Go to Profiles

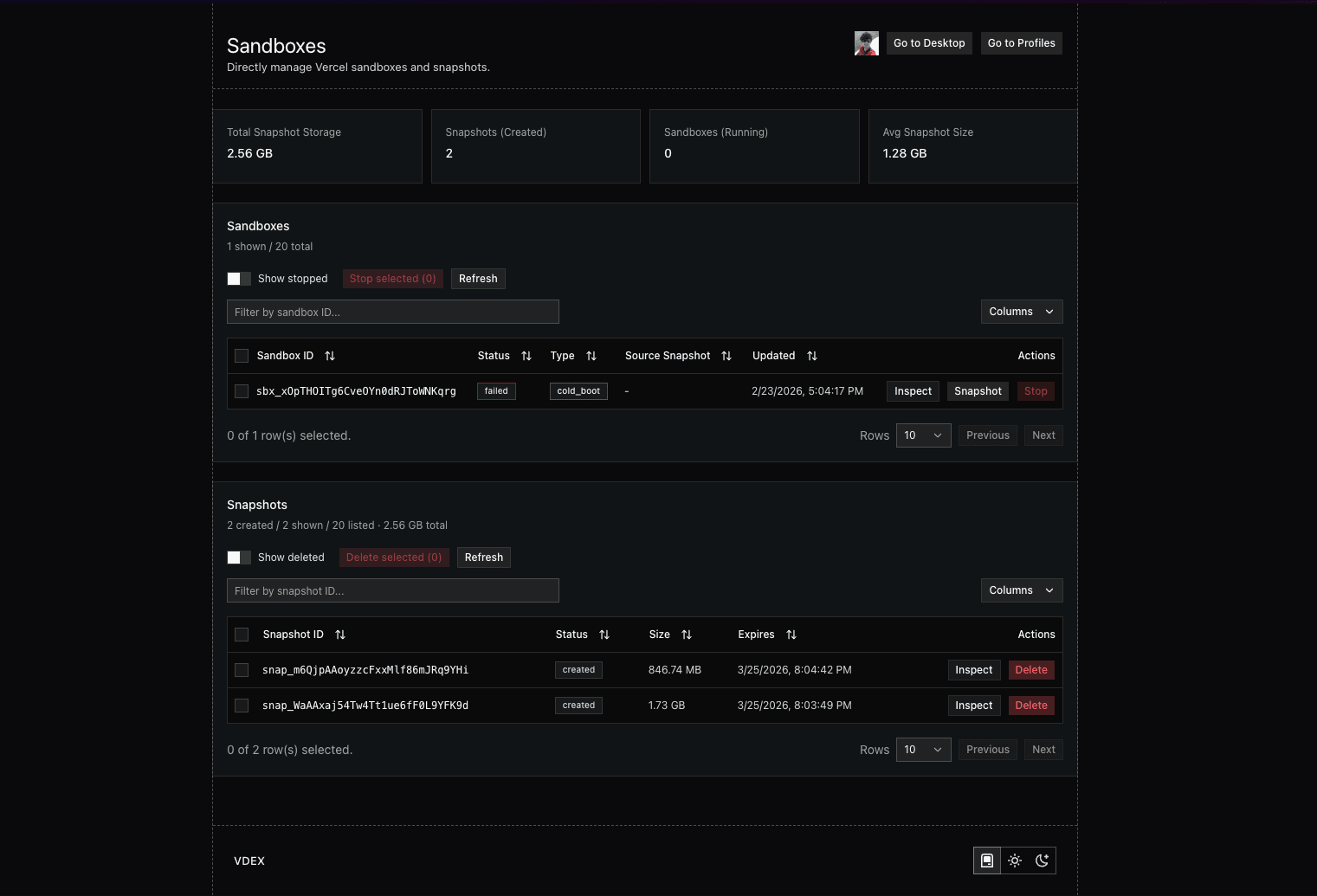[x=1021, y=43]
